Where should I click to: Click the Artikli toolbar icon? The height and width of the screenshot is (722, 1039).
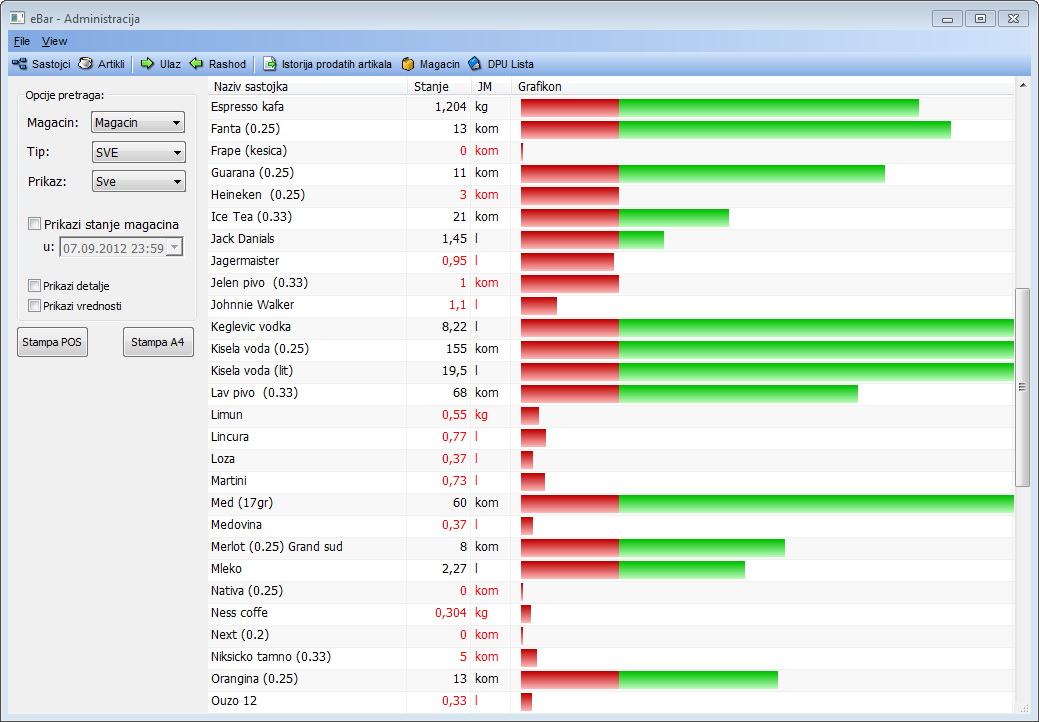tap(101, 64)
